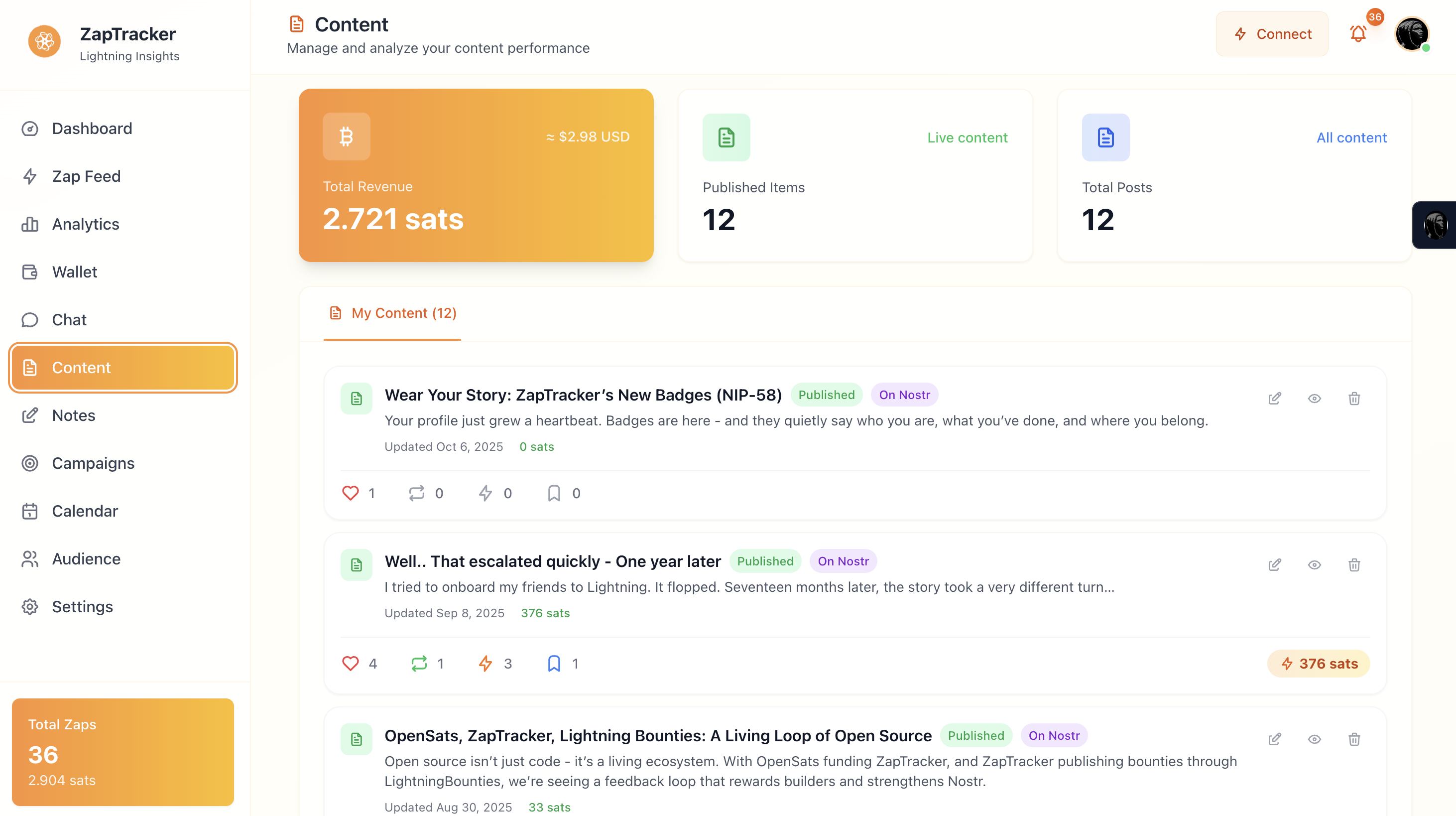Show the OpenSats post preview
The image size is (1456, 816).
click(x=1314, y=739)
